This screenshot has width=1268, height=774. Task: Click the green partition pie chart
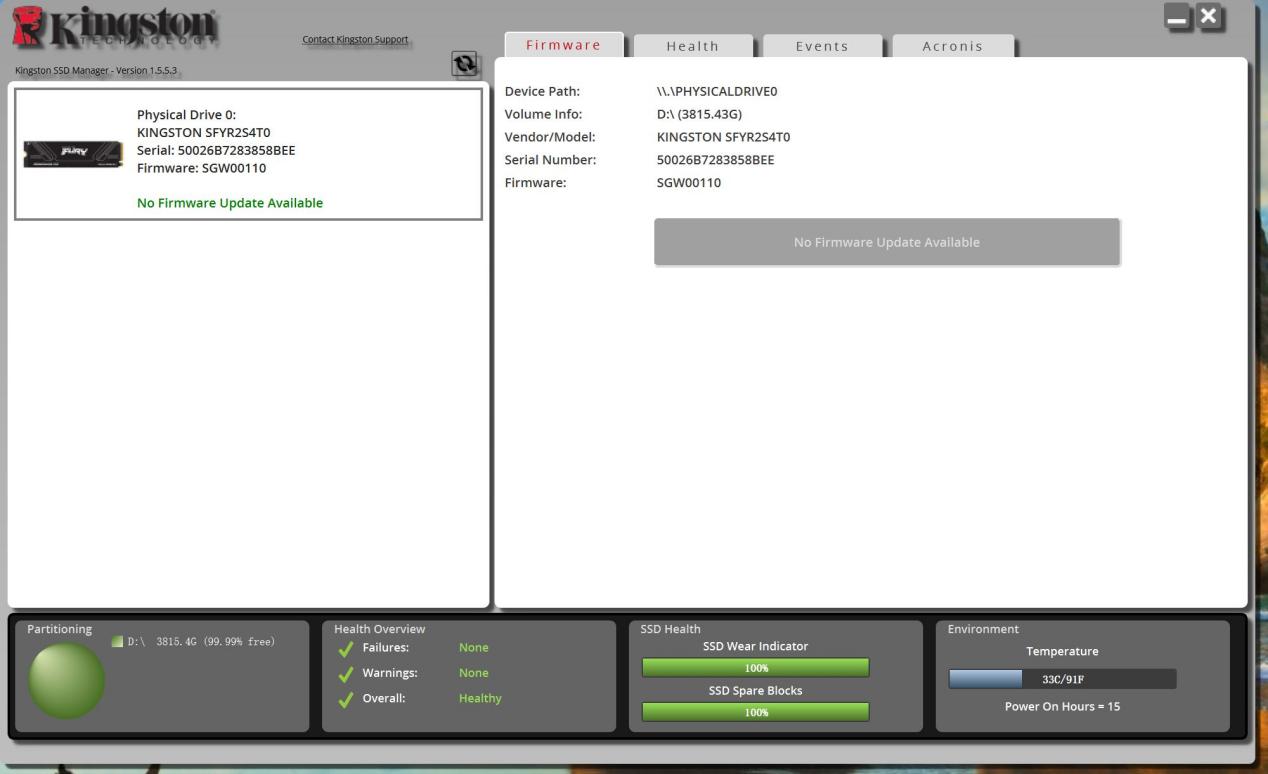[x=66, y=679]
